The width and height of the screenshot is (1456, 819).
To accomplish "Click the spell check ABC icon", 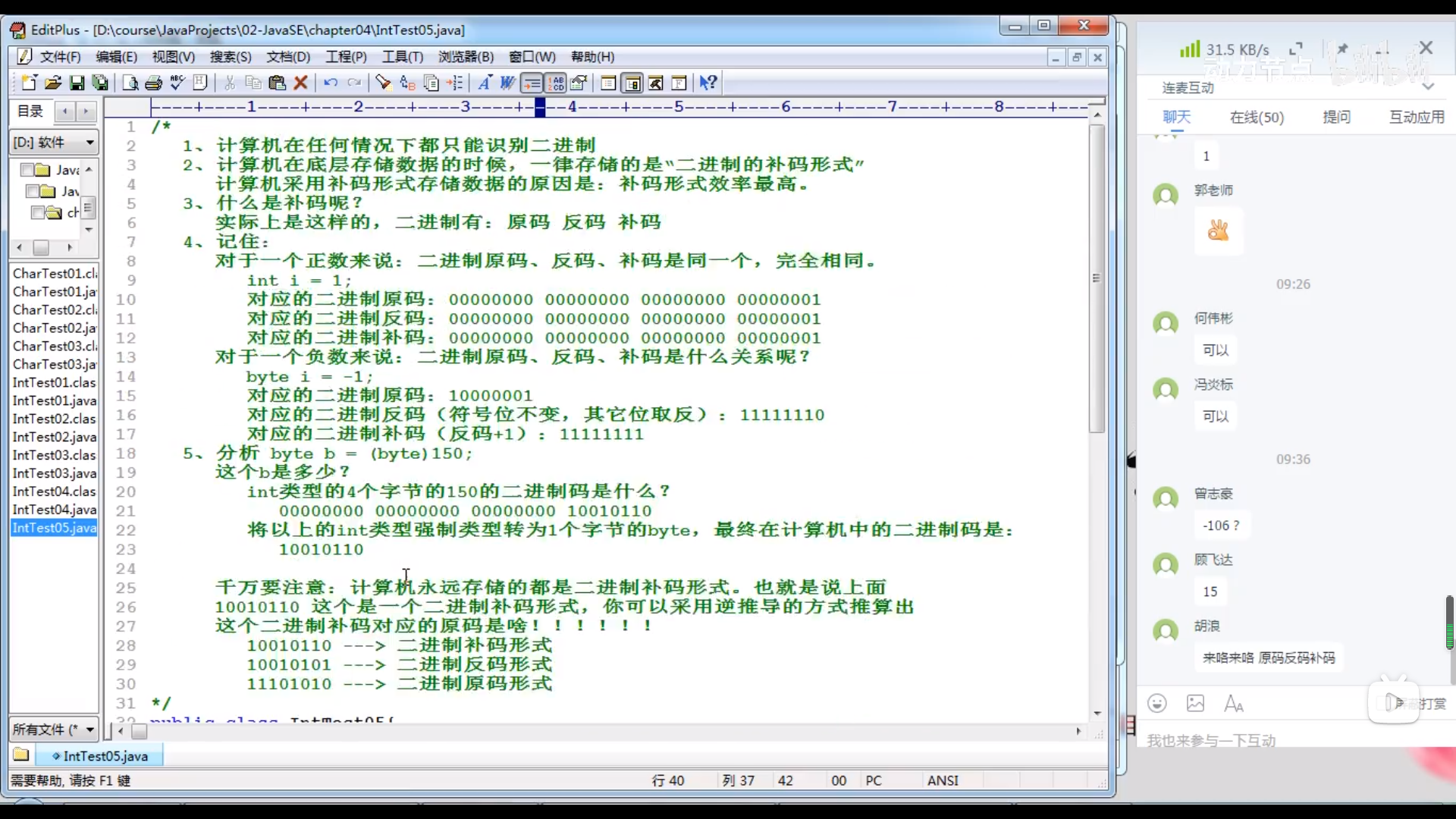I will tap(177, 83).
